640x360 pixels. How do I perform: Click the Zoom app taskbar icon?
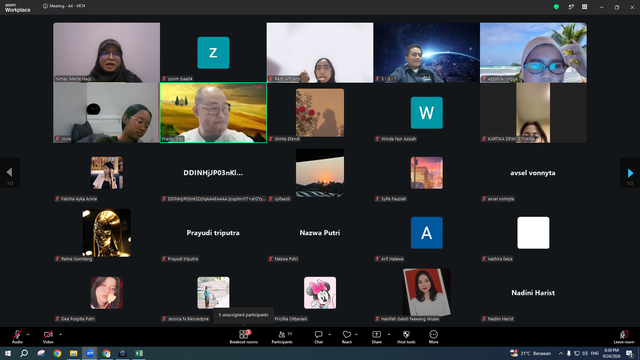click(x=90, y=353)
